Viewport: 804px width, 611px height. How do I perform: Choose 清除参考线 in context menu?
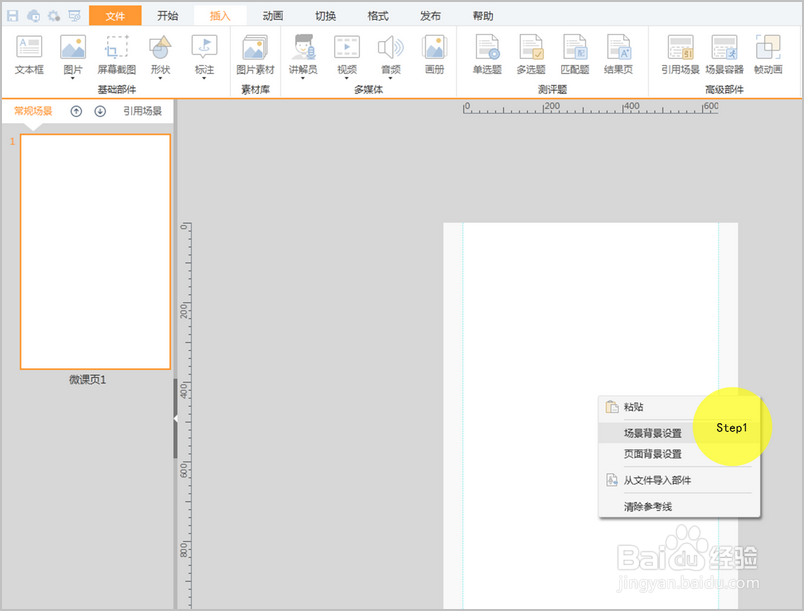pyautogui.click(x=679, y=506)
